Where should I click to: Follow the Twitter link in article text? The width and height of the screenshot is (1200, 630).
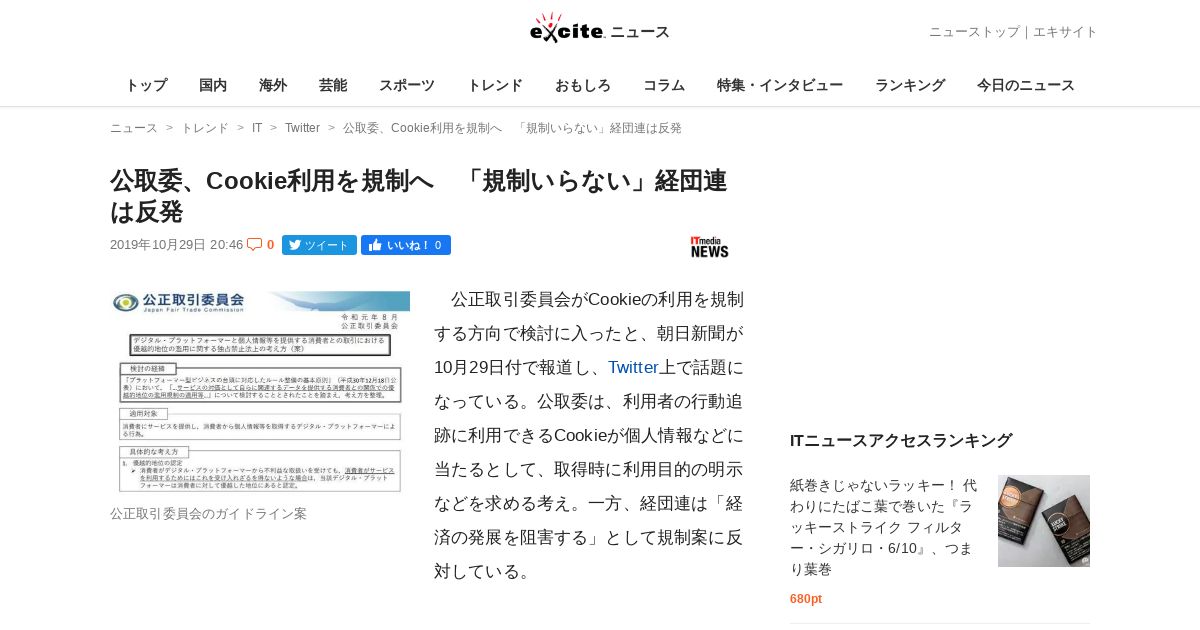tap(633, 367)
